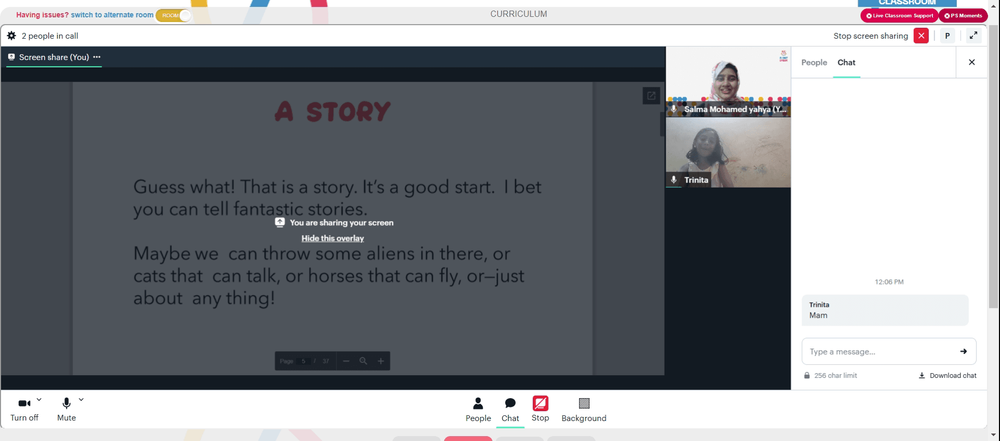
Task: Turn off camera with video icon
Action: [24, 403]
